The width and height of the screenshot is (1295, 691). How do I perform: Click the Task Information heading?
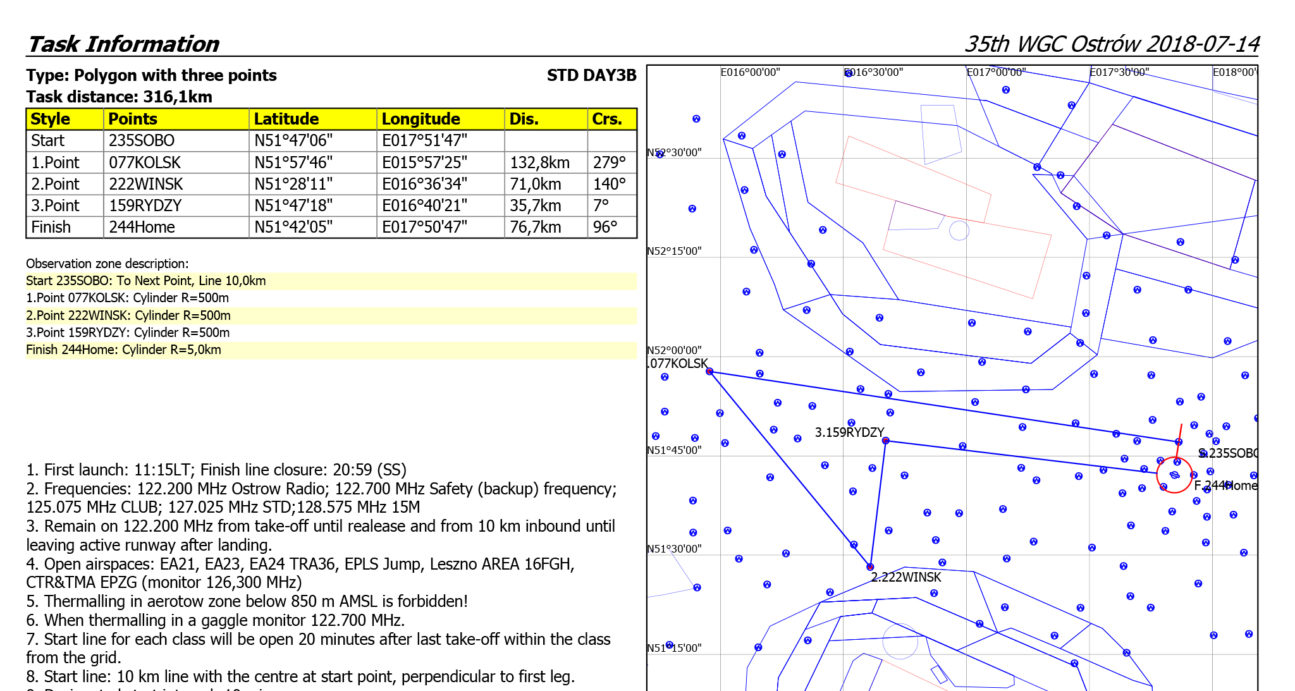[x=122, y=44]
